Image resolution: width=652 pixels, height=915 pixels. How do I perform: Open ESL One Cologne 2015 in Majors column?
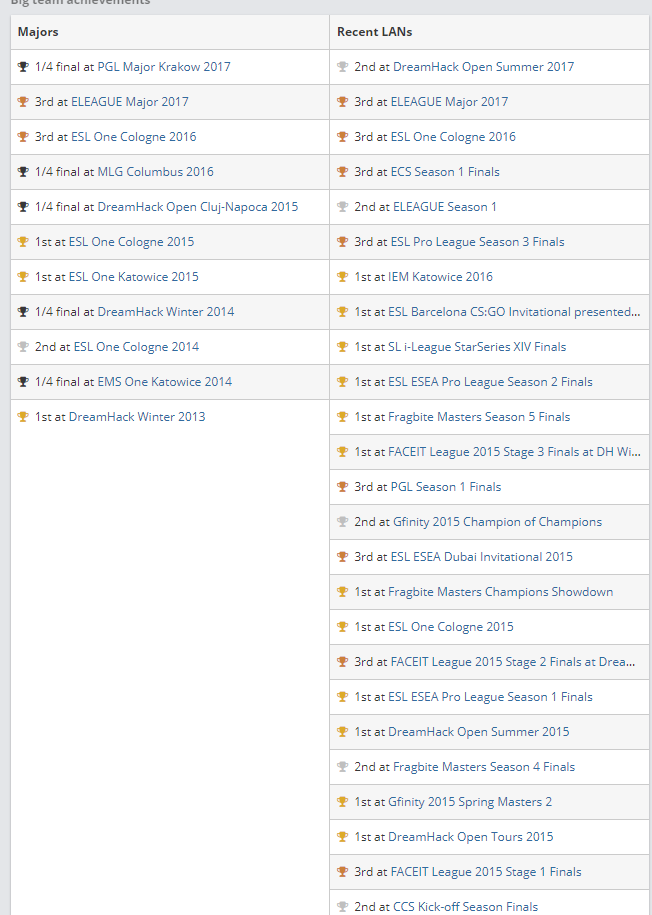tap(131, 242)
